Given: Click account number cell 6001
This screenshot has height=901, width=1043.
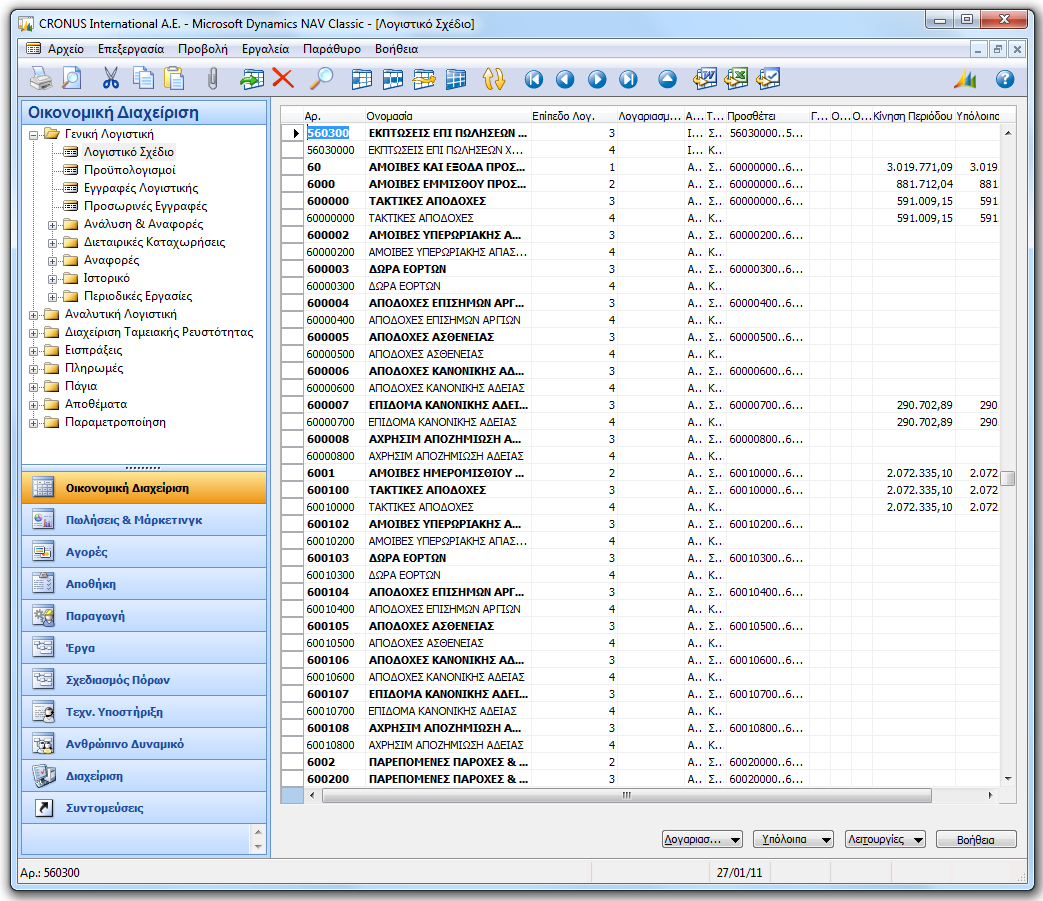Looking at the screenshot, I should (x=335, y=473).
